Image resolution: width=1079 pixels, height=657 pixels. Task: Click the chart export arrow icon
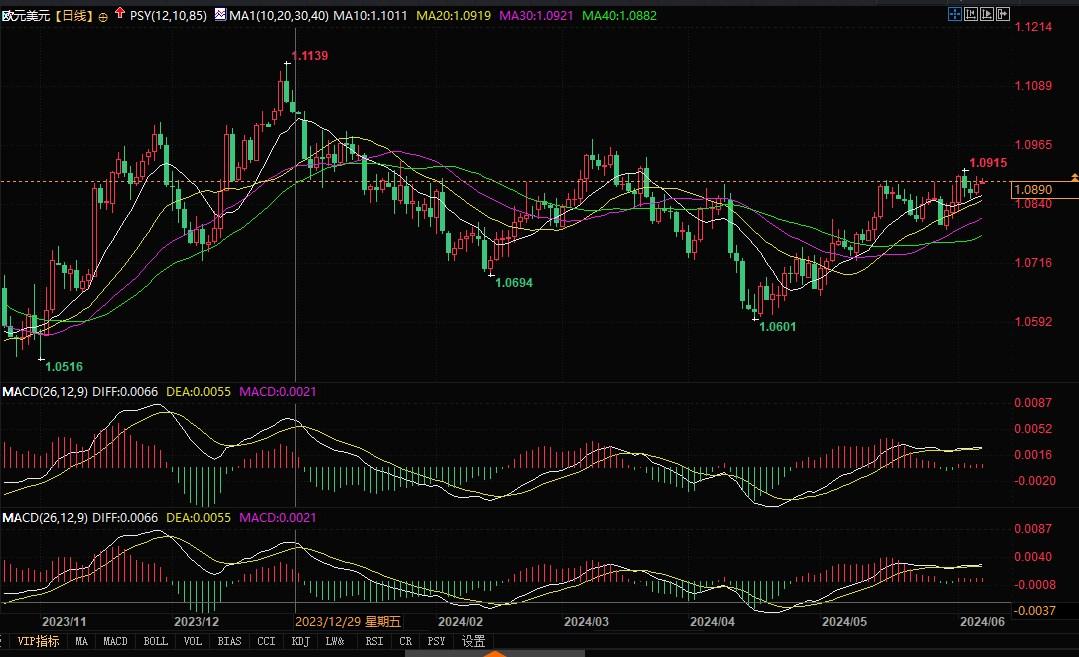click(1003, 14)
